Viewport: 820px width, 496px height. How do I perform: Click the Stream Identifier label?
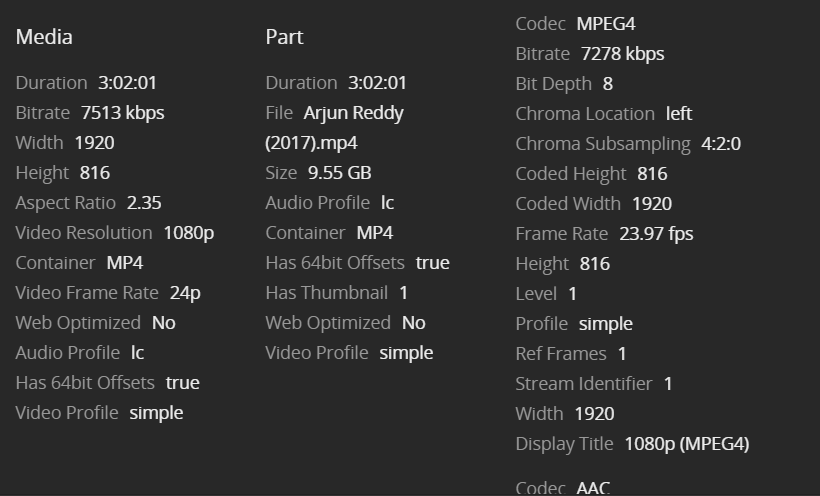[x=584, y=384]
